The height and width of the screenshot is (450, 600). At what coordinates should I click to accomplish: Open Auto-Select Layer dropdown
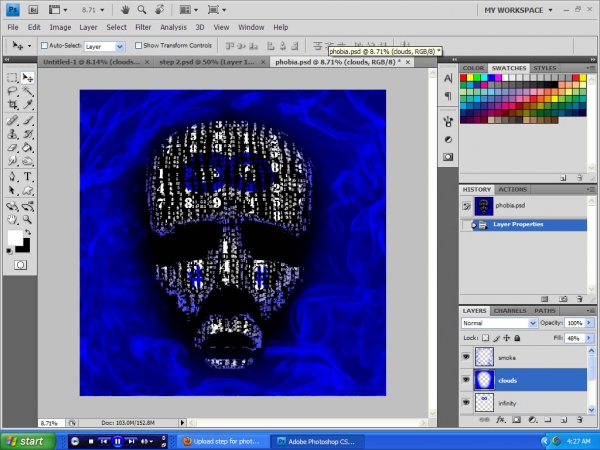click(x=120, y=47)
